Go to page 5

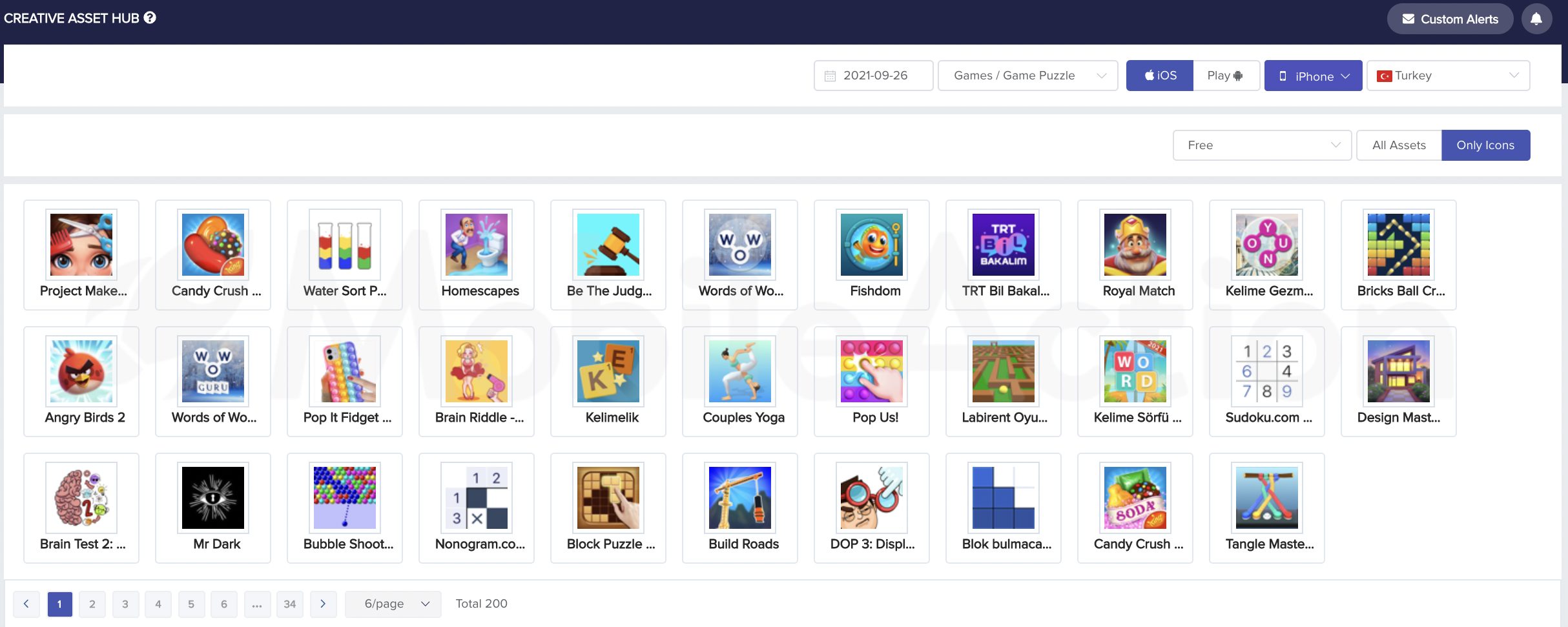point(191,604)
